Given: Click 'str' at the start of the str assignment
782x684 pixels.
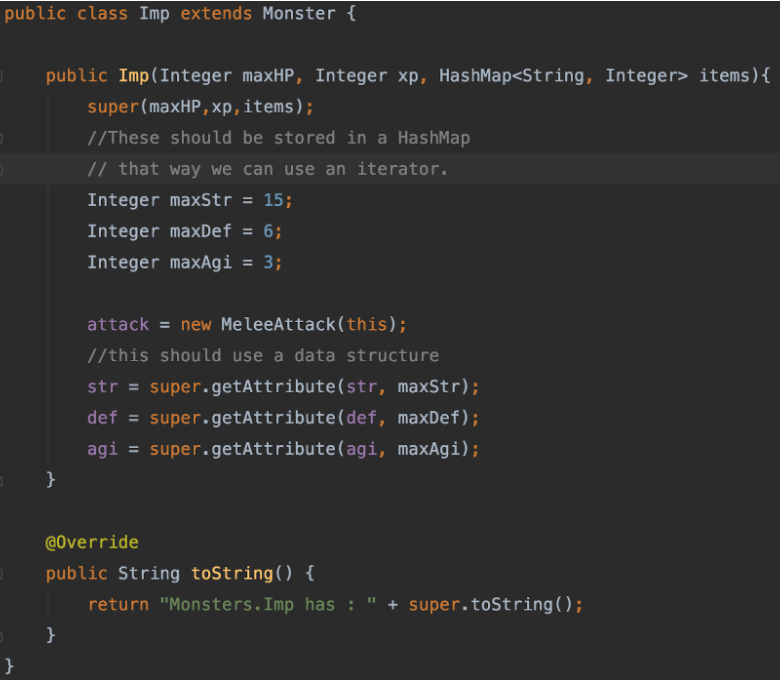Looking at the screenshot, I should (103, 387).
